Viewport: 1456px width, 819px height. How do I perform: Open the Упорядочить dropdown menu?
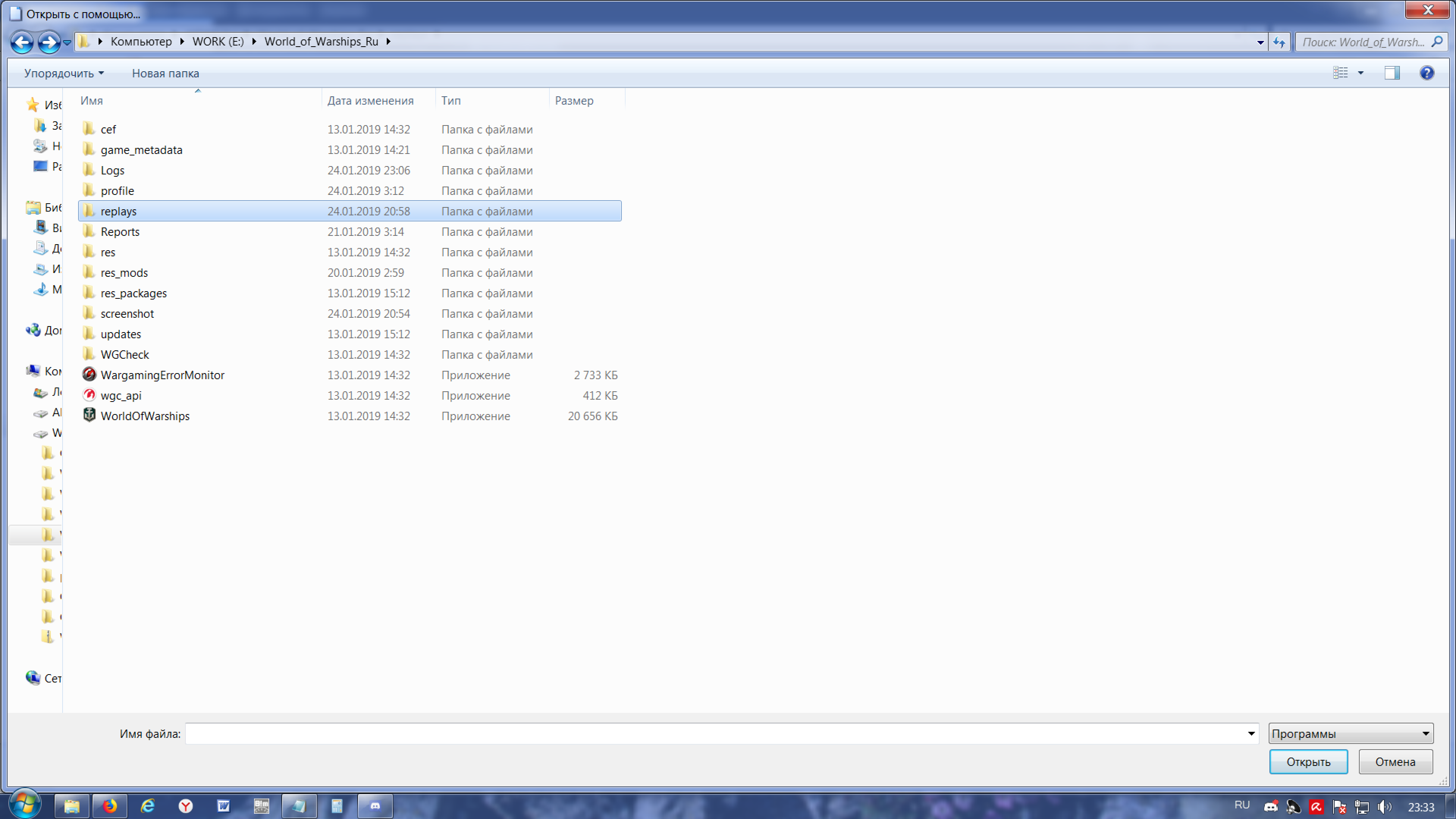click(64, 73)
